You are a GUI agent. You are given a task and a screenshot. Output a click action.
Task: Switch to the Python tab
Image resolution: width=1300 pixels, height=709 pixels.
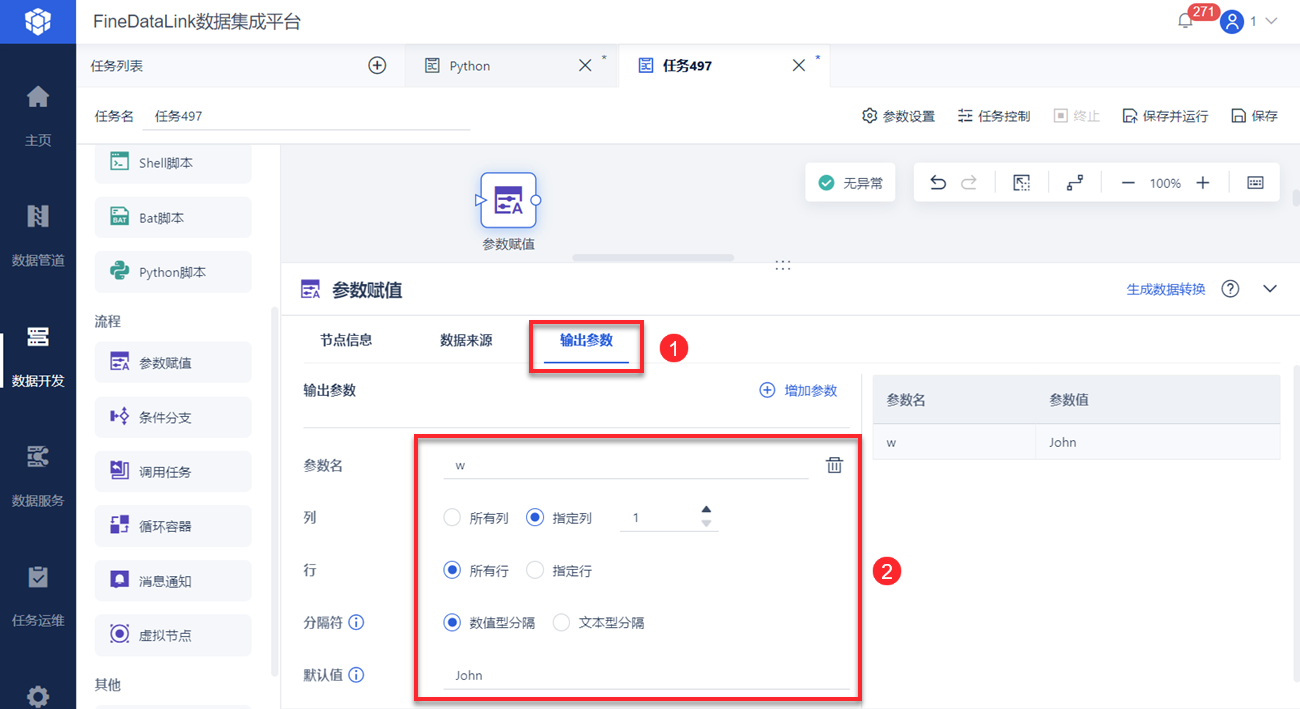click(470, 66)
